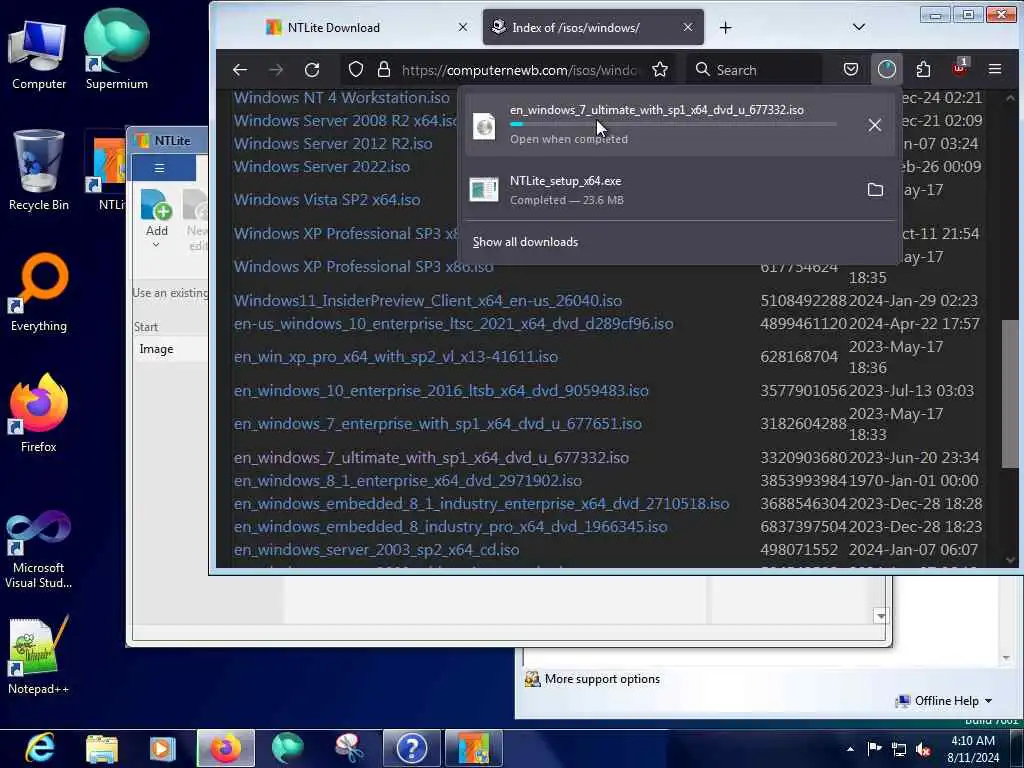Select the Recycle Bin desktop icon
The image size is (1024, 768).
click(x=39, y=170)
